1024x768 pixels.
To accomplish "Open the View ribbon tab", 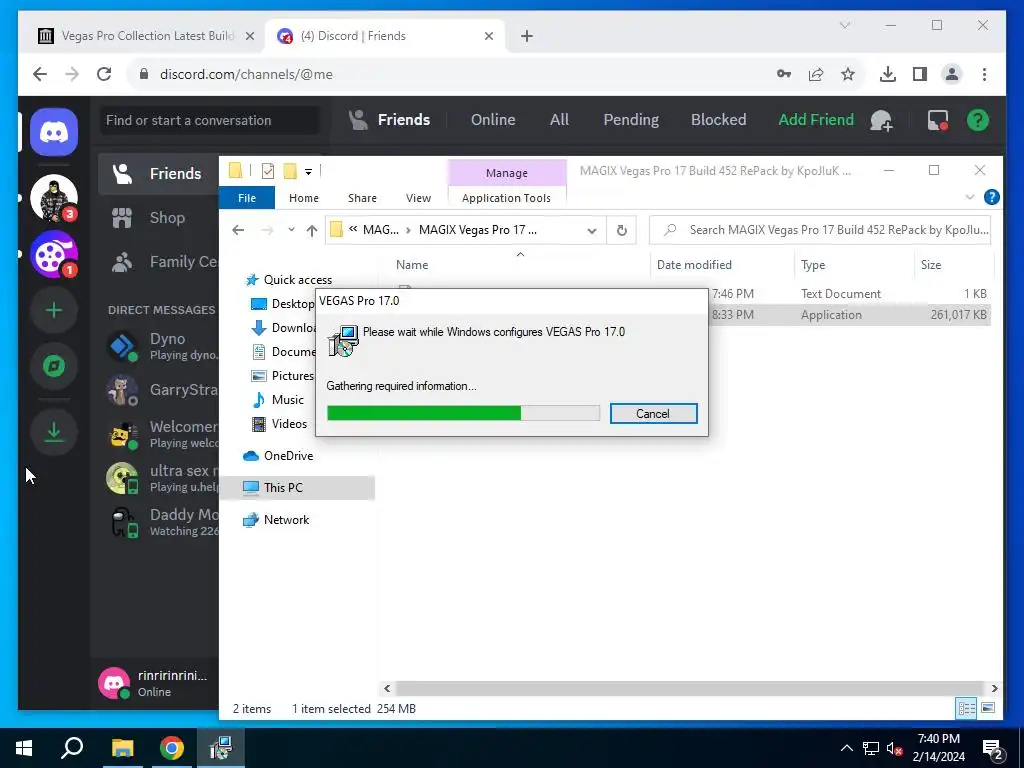I will [x=418, y=198].
